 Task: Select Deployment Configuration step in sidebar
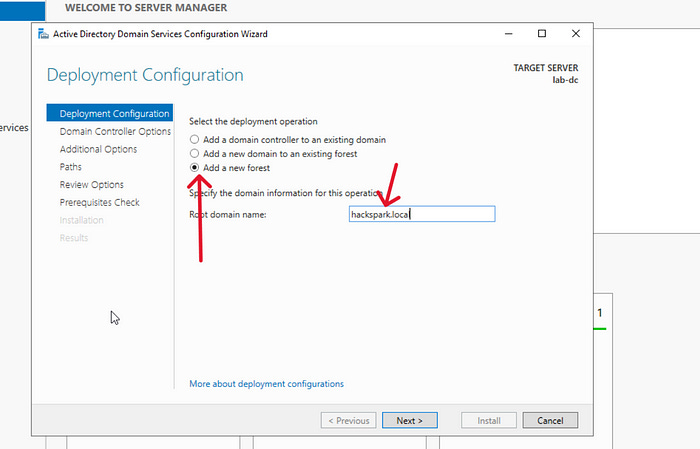110,113
